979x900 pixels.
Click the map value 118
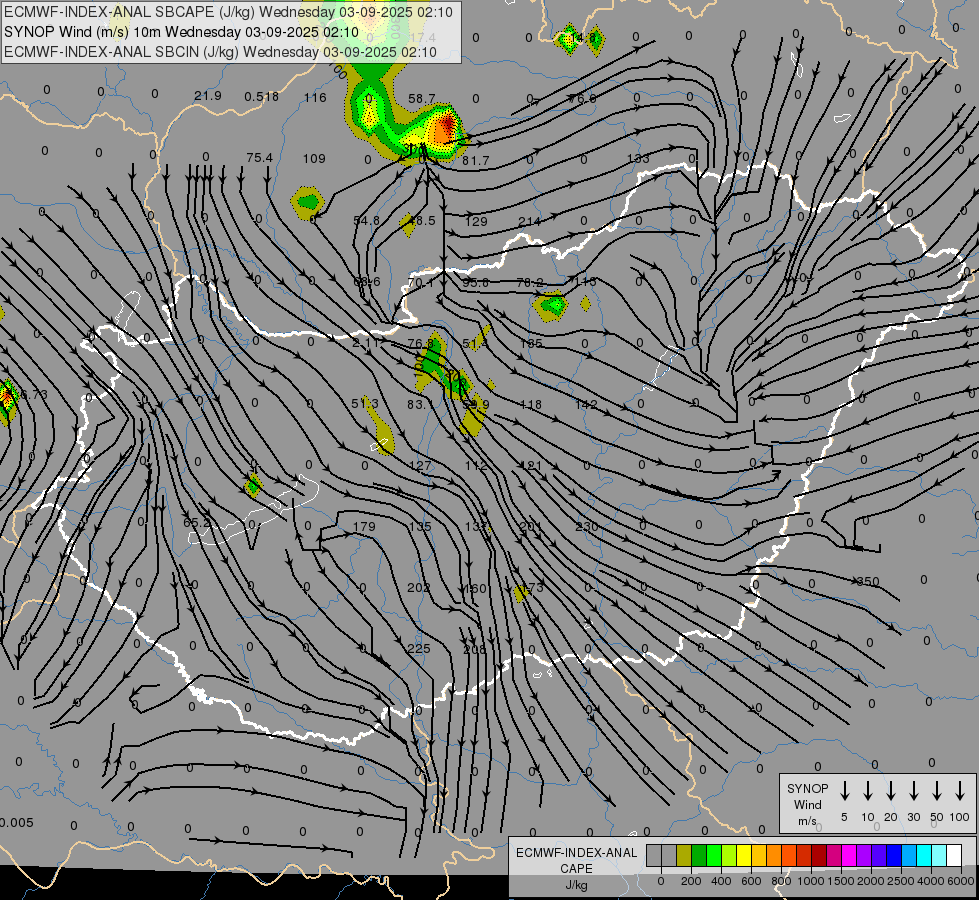(x=530, y=405)
